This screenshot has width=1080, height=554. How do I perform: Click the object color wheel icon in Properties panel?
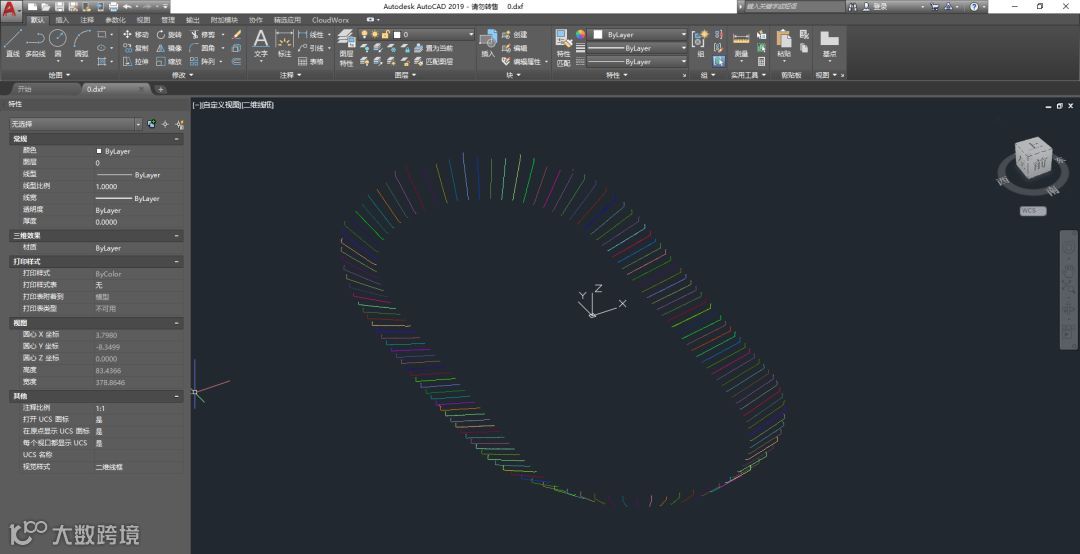pos(581,34)
